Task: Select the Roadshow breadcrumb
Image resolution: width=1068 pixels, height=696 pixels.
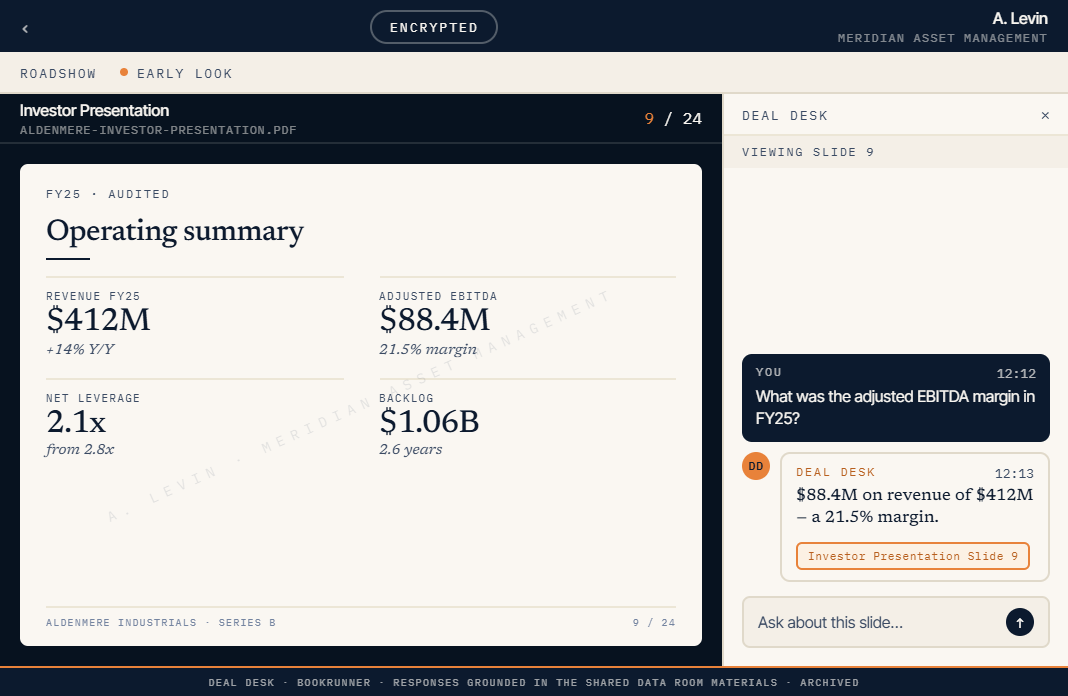Action: pyautogui.click(x=58, y=74)
